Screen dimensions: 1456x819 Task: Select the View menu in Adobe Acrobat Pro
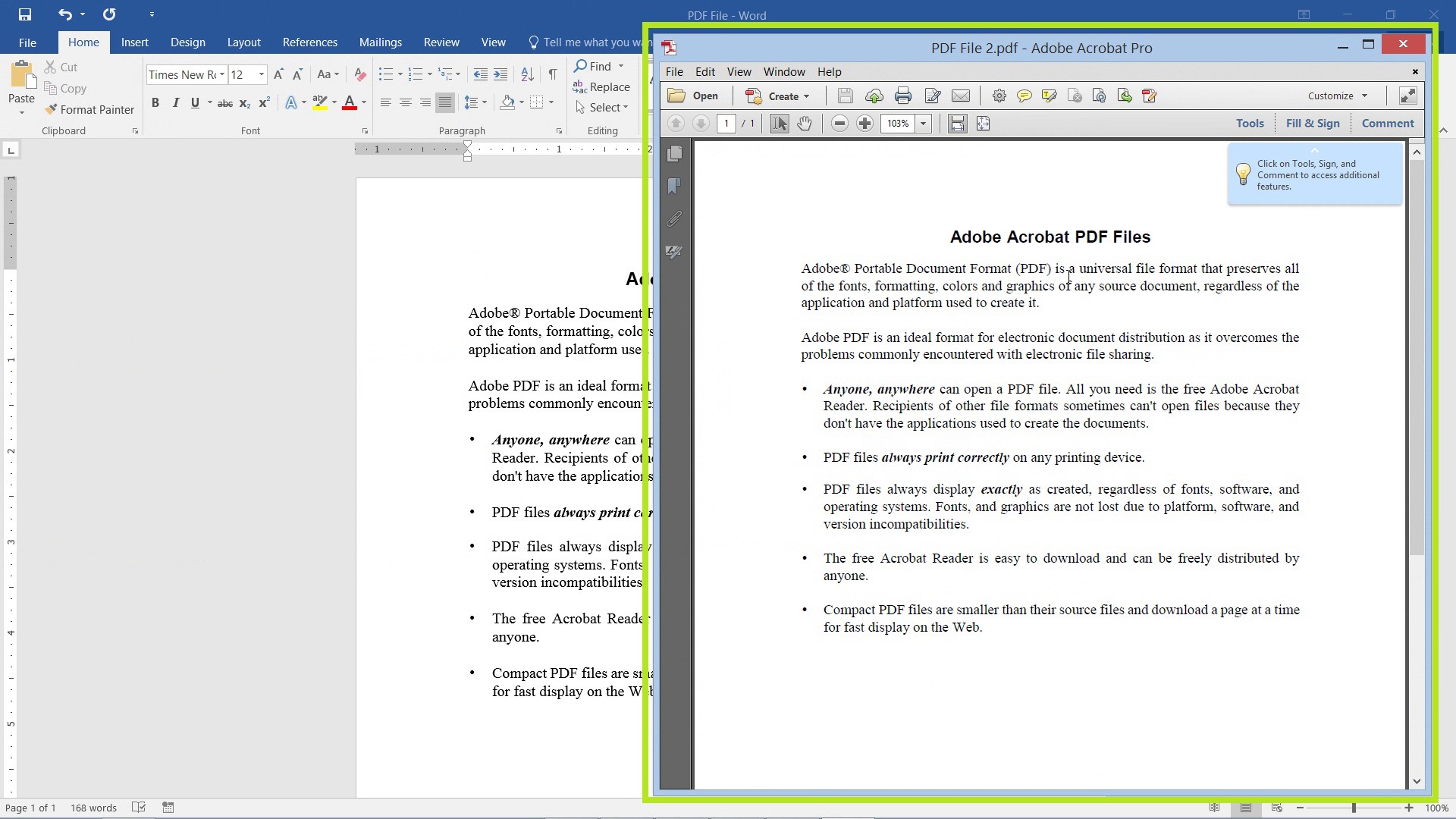pyautogui.click(x=738, y=71)
